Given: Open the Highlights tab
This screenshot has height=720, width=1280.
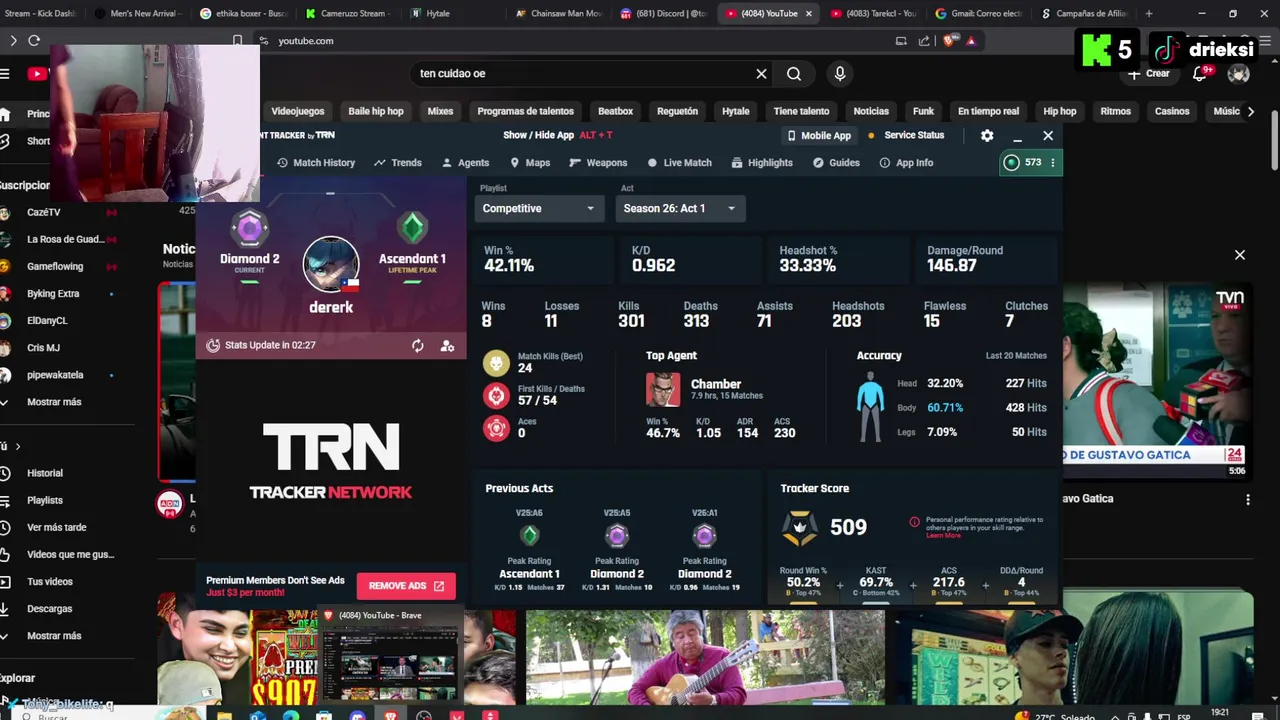Looking at the screenshot, I should [x=762, y=163].
